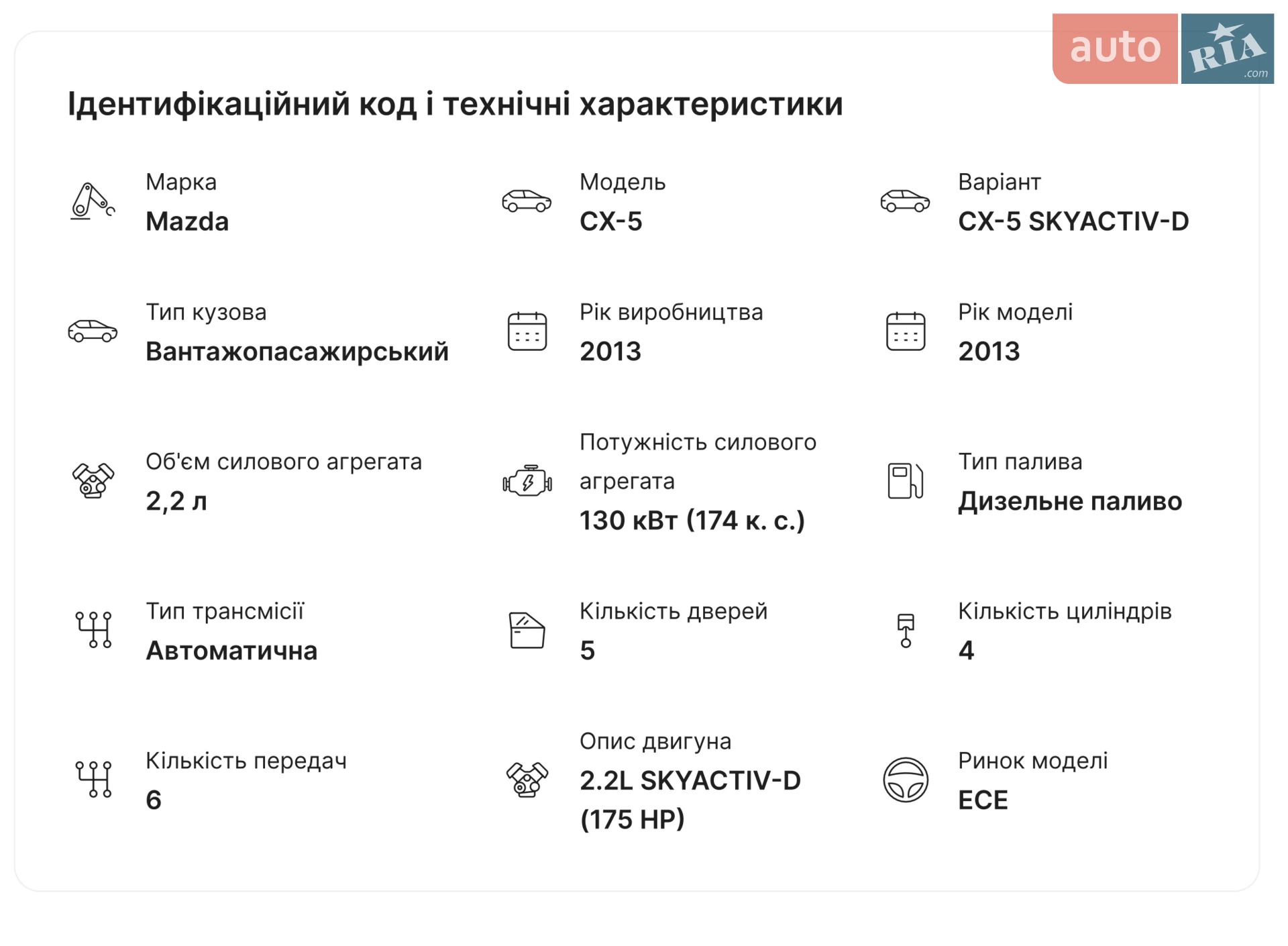Viewport: 1288px width, 946px height.
Task: Click the gearbox icon beside Кількість передач
Action: 93,780
